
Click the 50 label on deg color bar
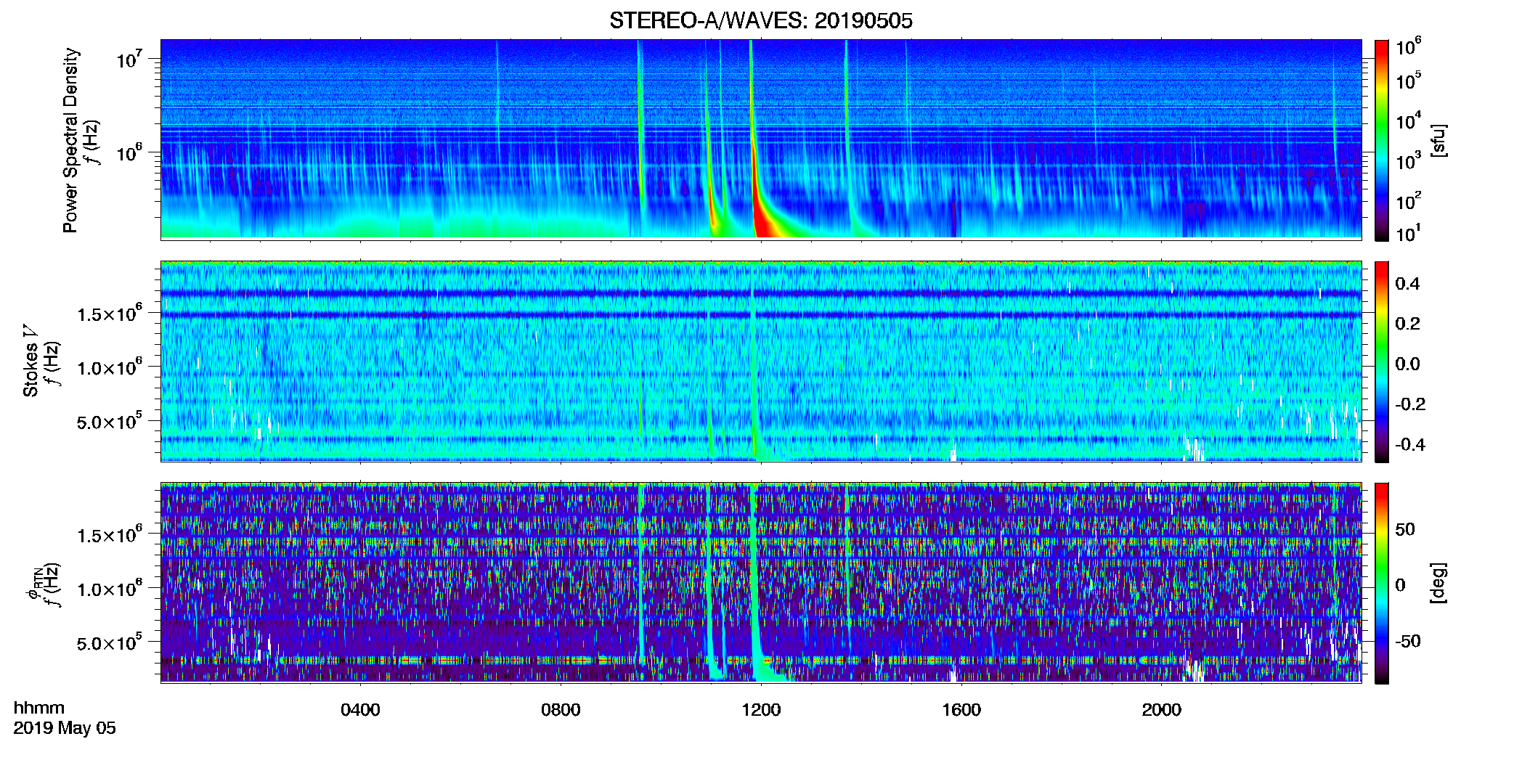coord(1405,529)
